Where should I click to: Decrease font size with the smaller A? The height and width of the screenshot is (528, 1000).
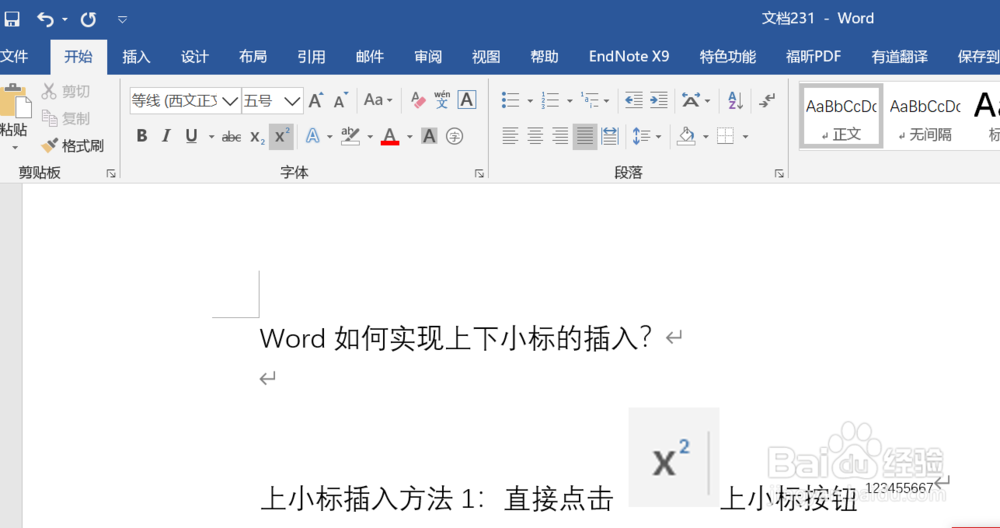coord(341,100)
